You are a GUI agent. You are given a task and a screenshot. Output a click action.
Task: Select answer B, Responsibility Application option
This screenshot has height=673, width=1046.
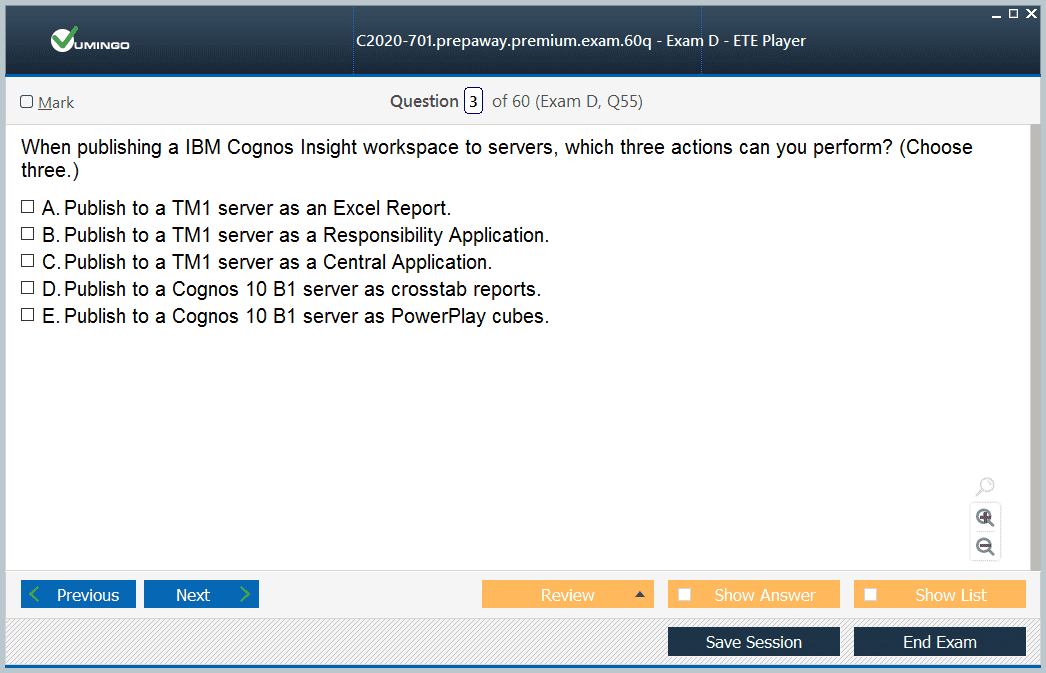click(28, 235)
